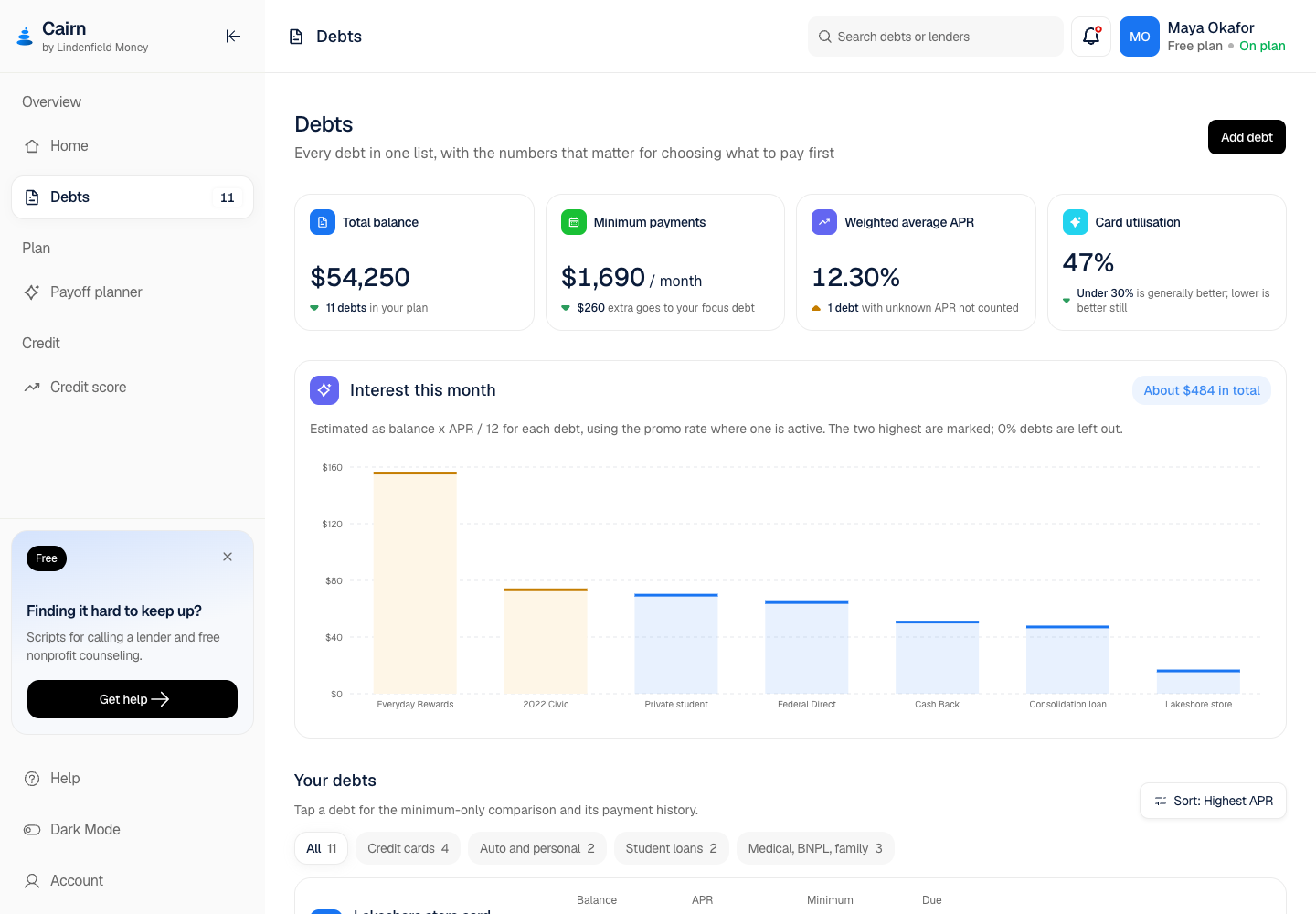Screen dimensions: 1316x914
Task: Filter by Student loans tab
Action: (x=672, y=848)
